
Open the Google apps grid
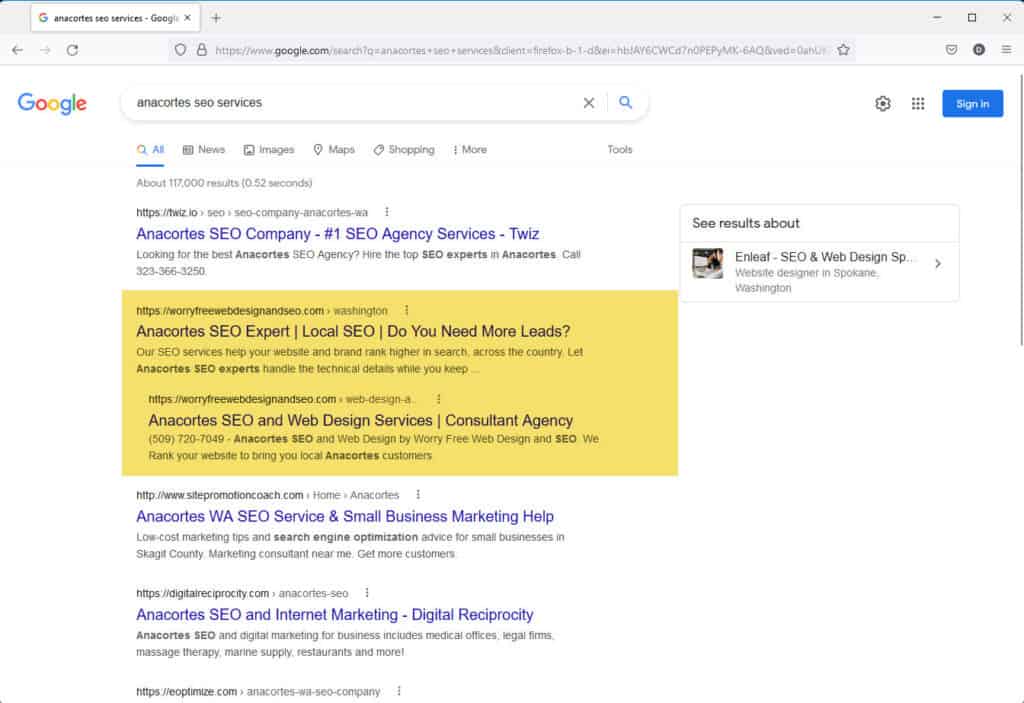pos(918,103)
